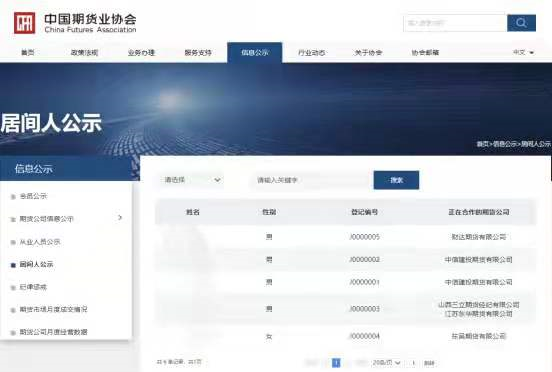The width and height of the screenshot is (552, 372).
Task: Click 中信建投期货有限公司 in J0000002 row
Action: pos(479,260)
